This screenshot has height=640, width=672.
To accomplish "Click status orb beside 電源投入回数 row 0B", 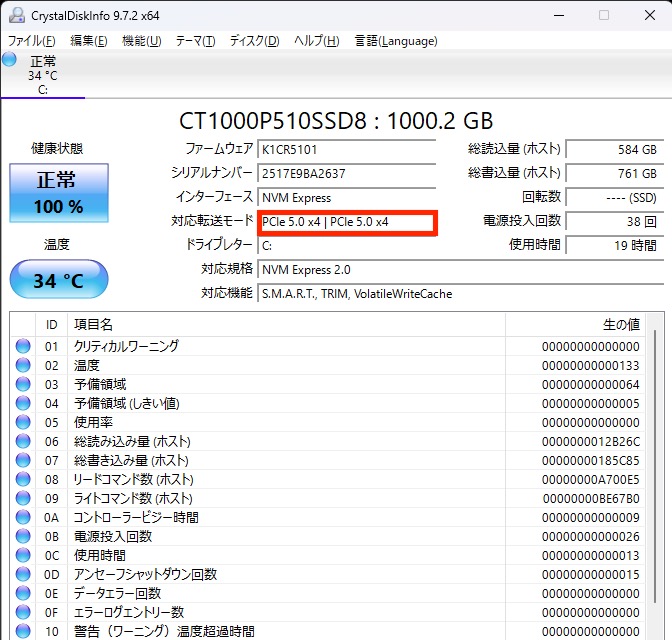I will pyautogui.click(x=23, y=536).
